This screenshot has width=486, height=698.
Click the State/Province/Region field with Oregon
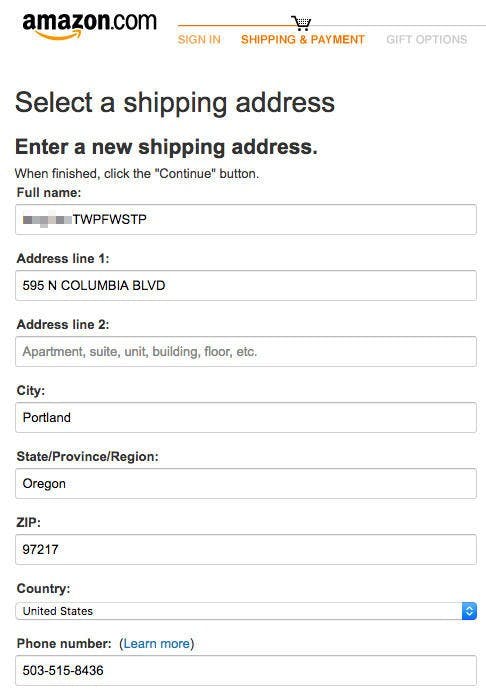246,483
